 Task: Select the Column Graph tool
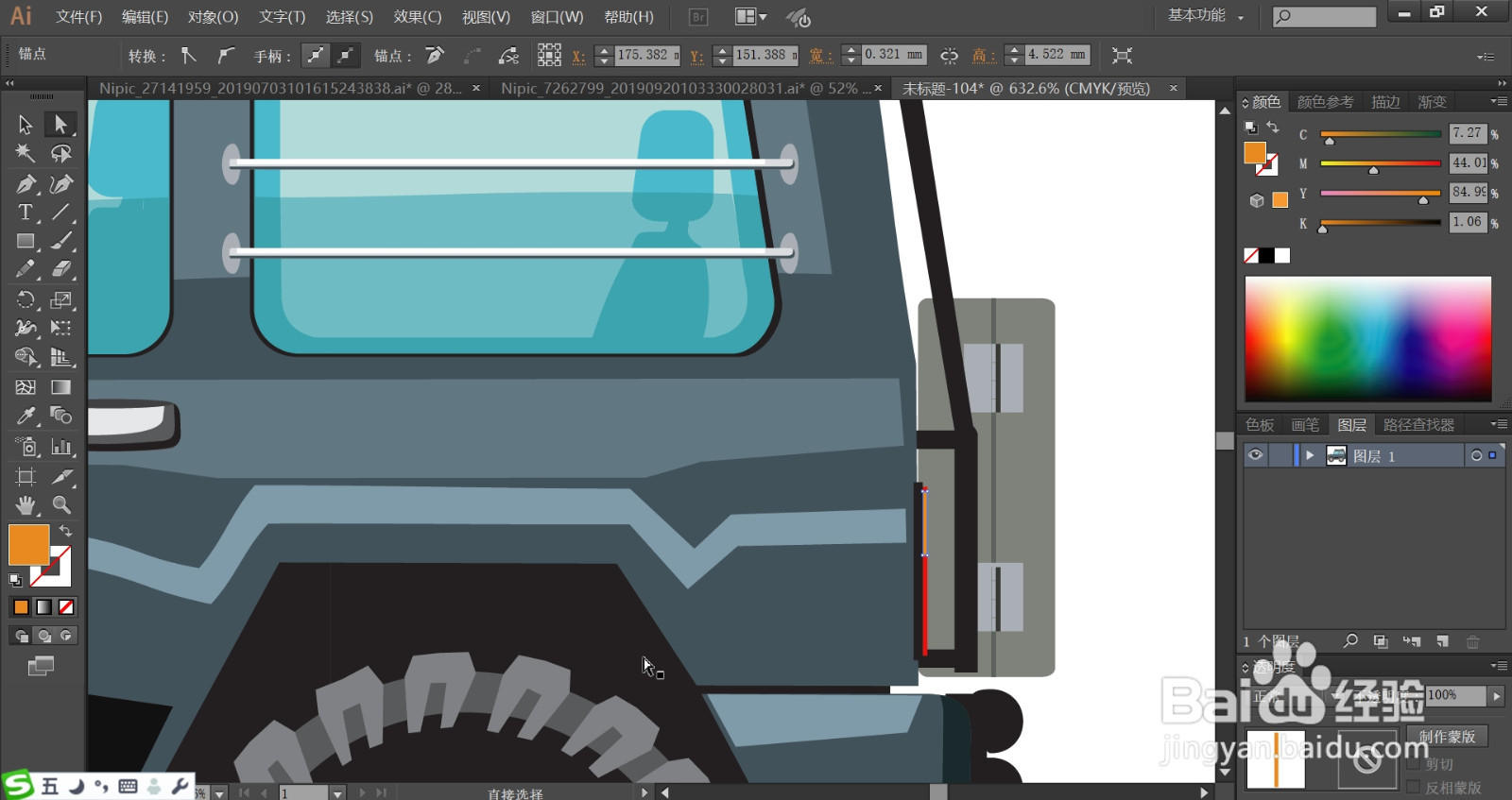point(60,446)
